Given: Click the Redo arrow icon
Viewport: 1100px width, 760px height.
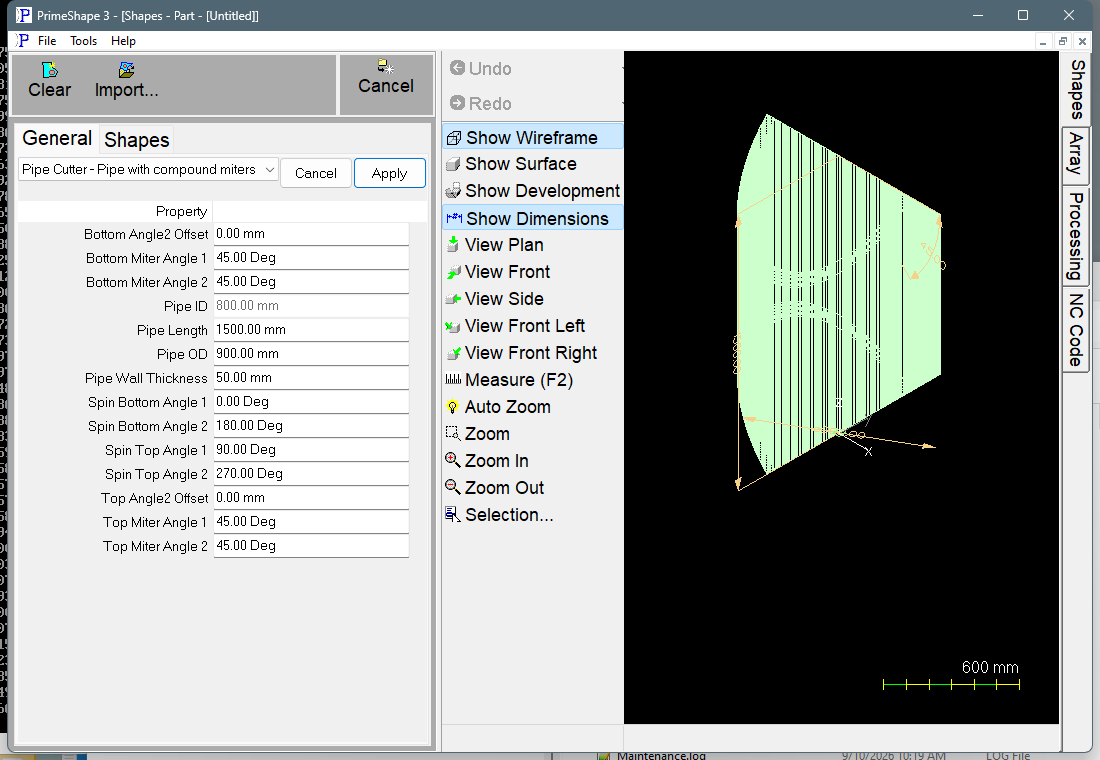Looking at the screenshot, I should click(x=457, y=103).
